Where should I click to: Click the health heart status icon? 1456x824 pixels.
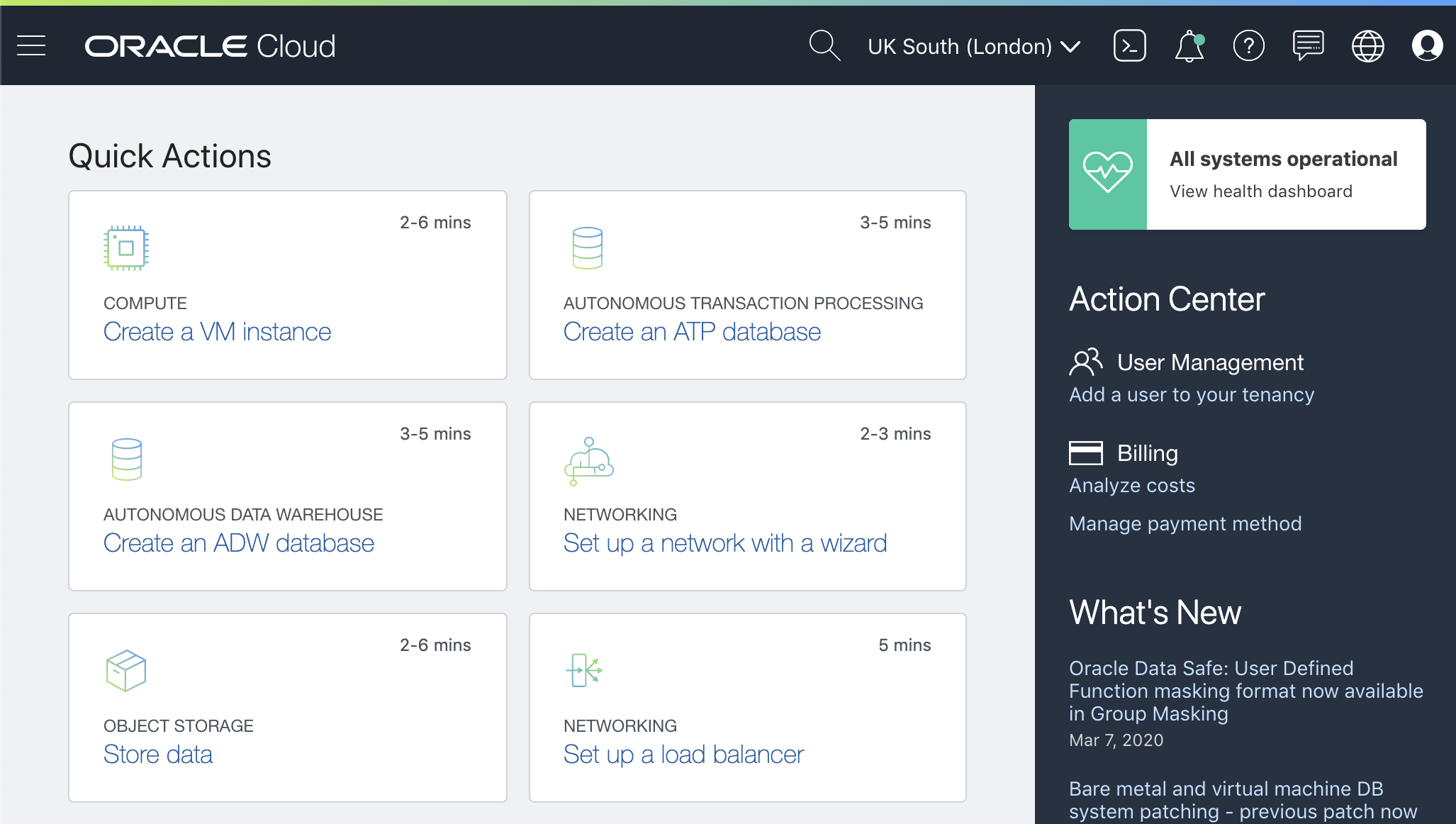click(1107, 174)
